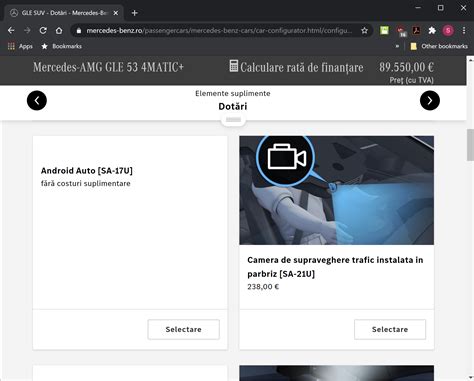
Task: Reload the current page
Action: click(43, 31)
